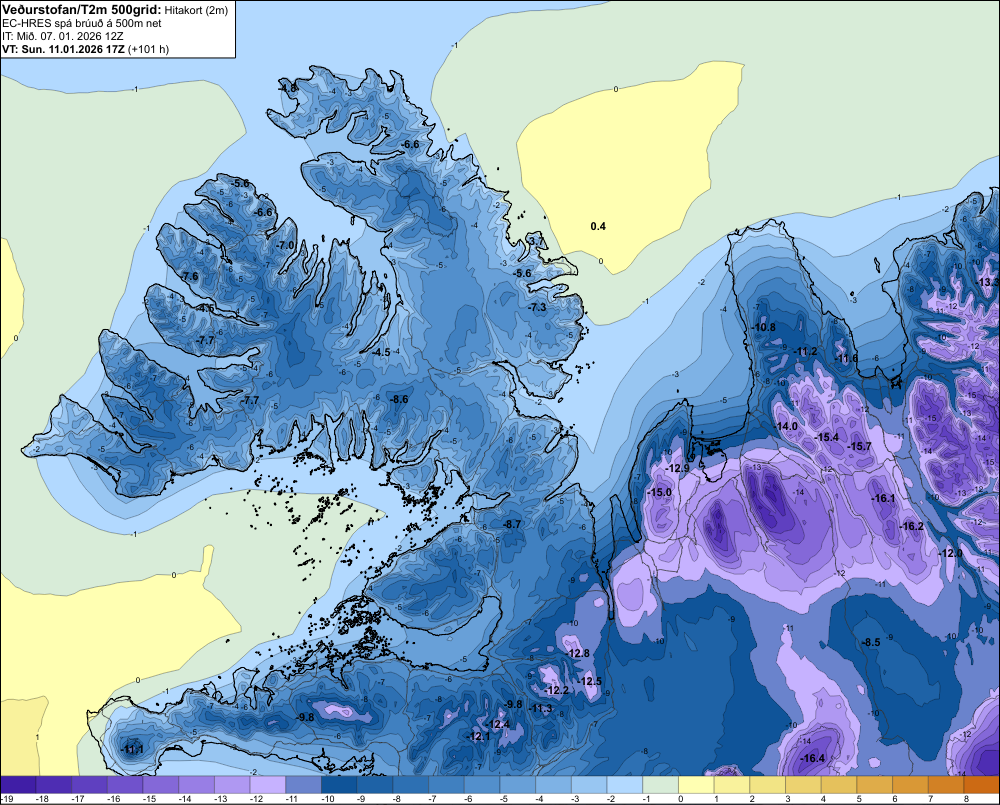Click the legend swatch labeled -10

point(339,785)
